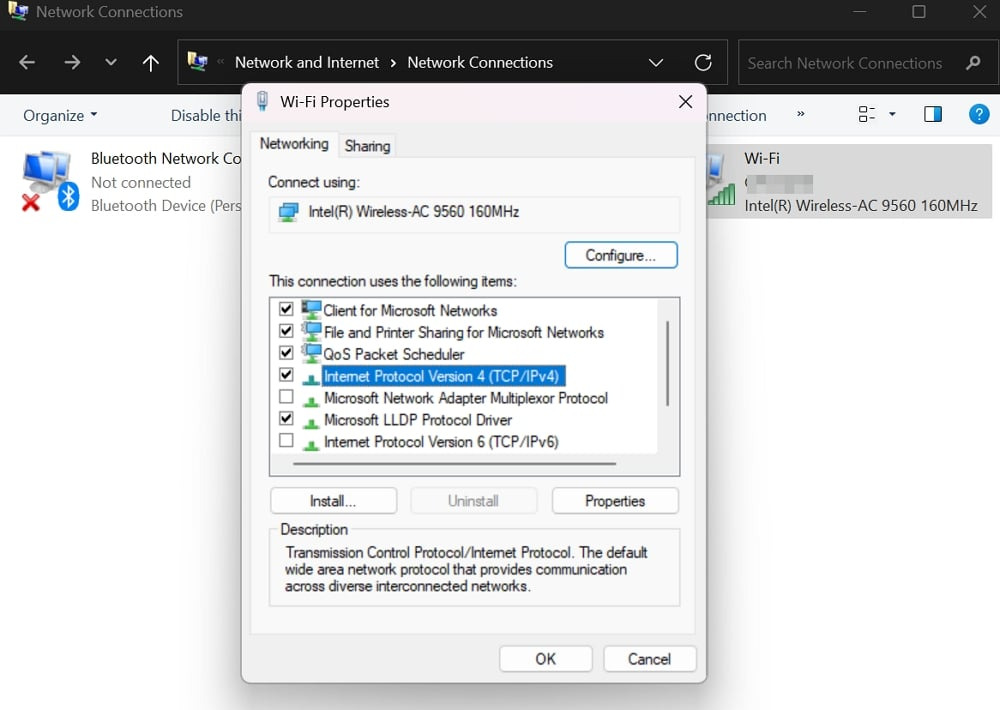
Task: Enable Internet Protocol Version 6 (TCP/IPv6)
Action: (x=287, y=441)
